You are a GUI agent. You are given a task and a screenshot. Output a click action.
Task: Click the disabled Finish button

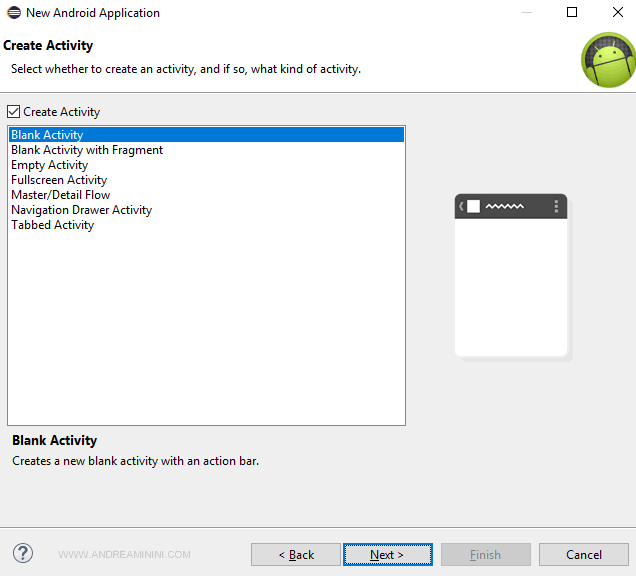(x=486, y=554)
